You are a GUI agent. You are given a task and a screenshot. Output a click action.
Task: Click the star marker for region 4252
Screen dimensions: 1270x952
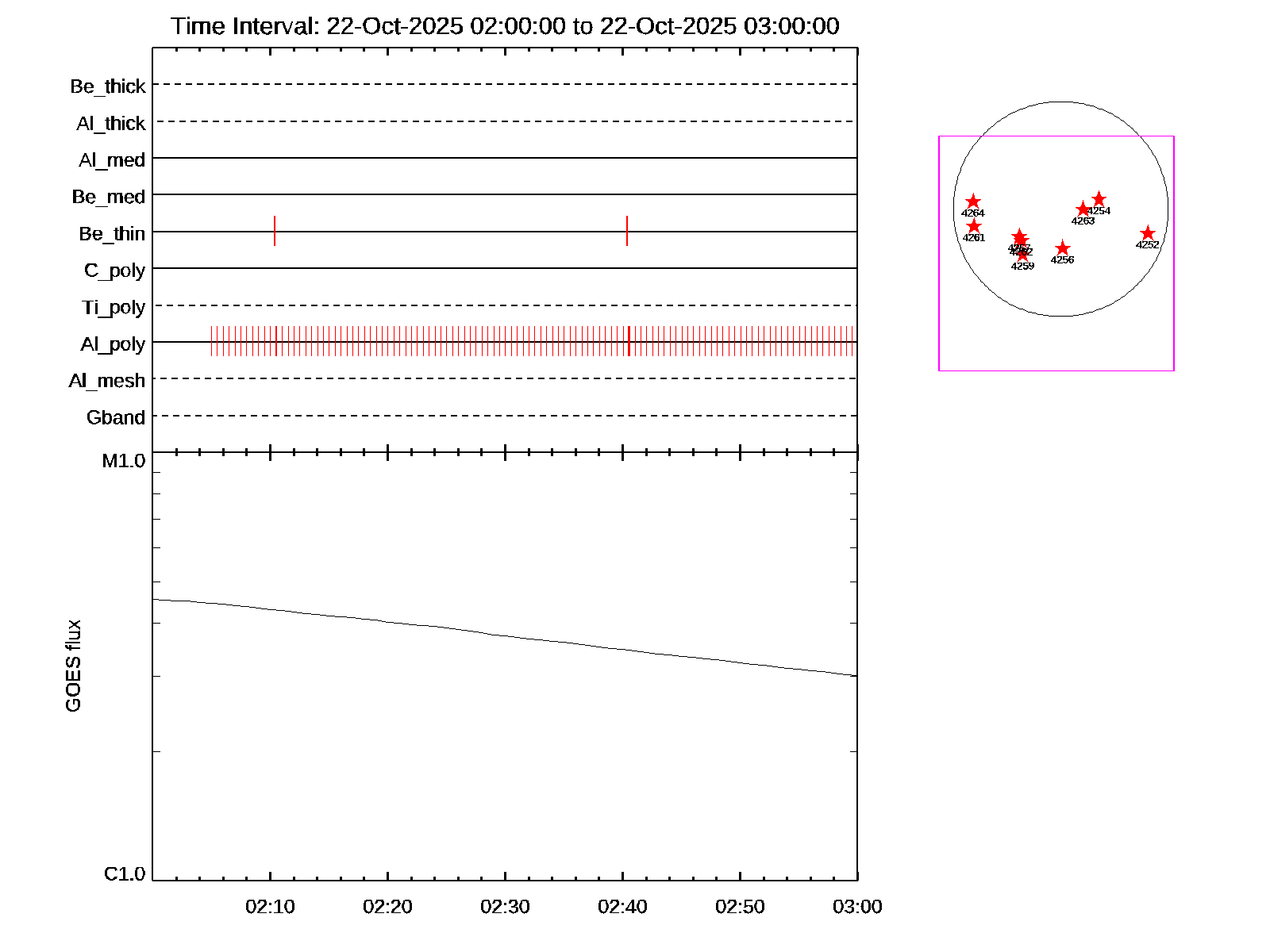(1147, 233)
